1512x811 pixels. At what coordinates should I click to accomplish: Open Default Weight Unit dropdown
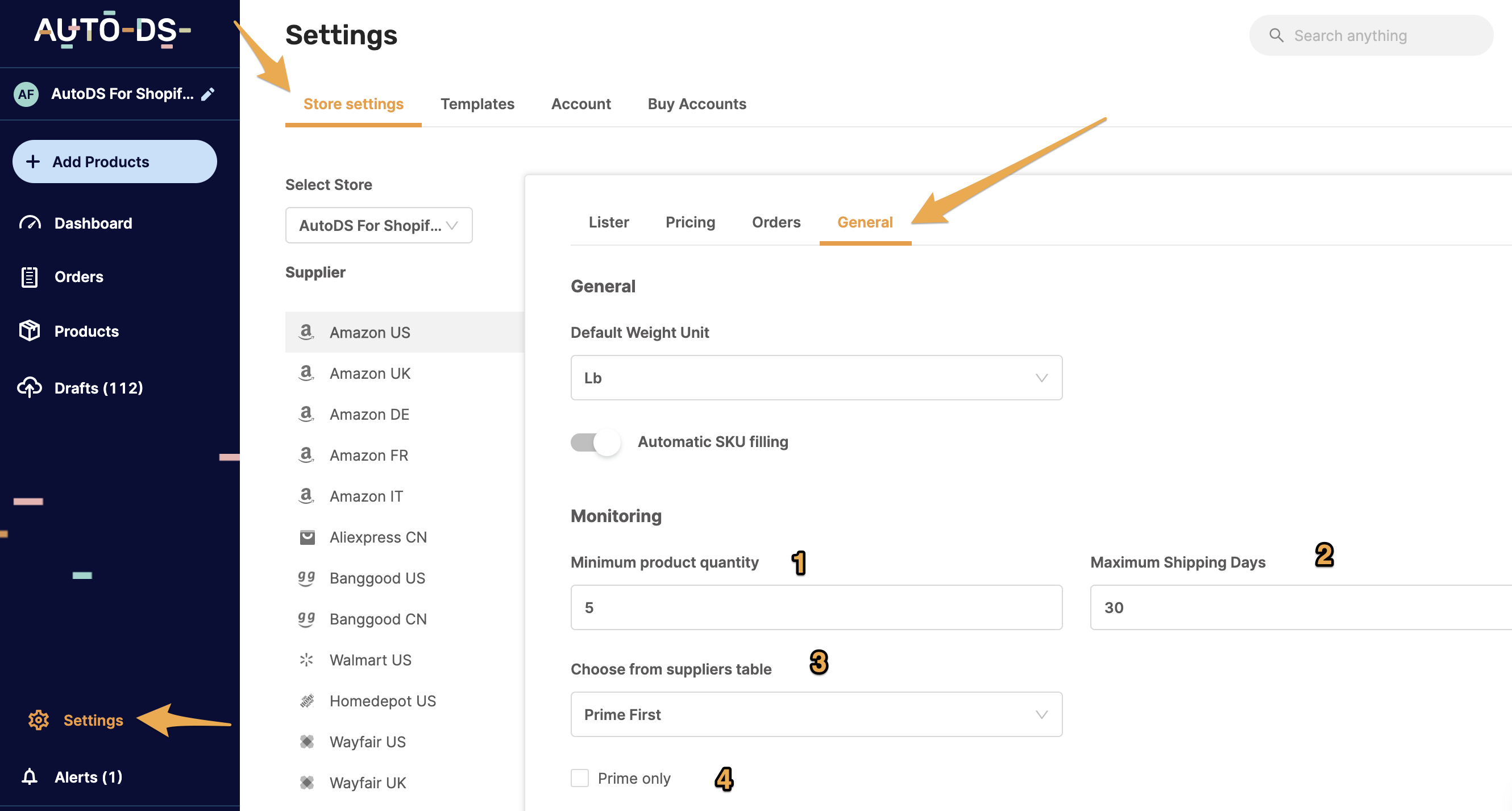816,378
